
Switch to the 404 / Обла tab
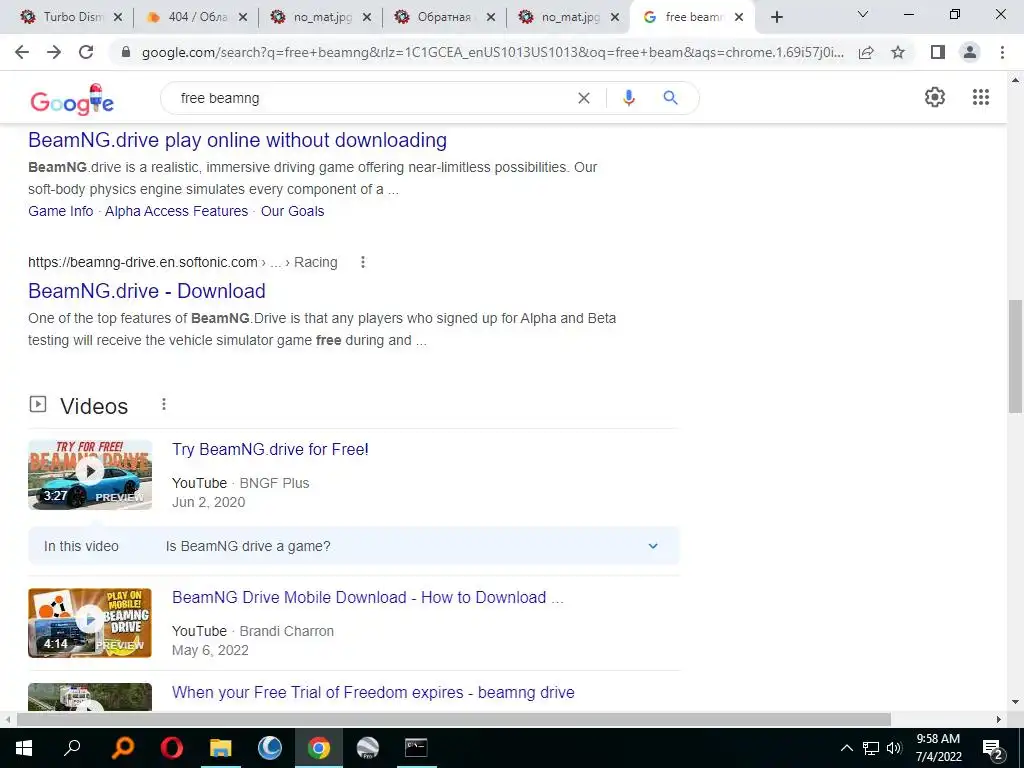(197, 17)
